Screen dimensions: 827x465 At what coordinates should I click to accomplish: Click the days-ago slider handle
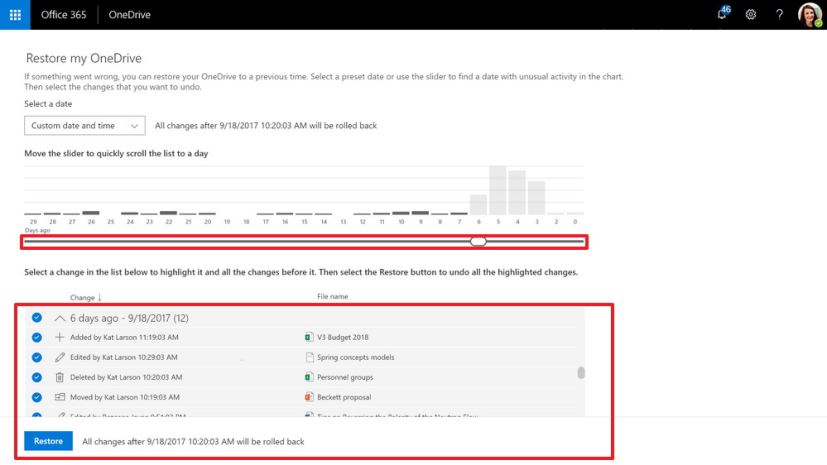coord(478,241)
